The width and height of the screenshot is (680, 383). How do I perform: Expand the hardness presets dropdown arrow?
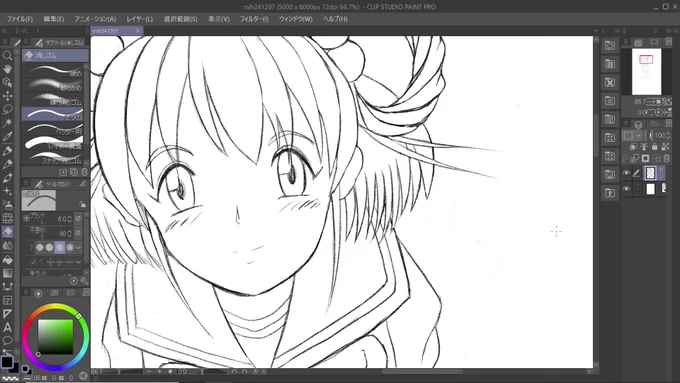(x=78, y=247)
